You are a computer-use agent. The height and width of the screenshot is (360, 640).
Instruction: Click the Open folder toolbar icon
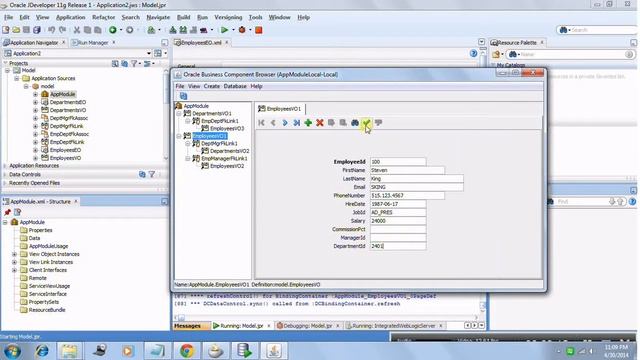pos(16,30)
